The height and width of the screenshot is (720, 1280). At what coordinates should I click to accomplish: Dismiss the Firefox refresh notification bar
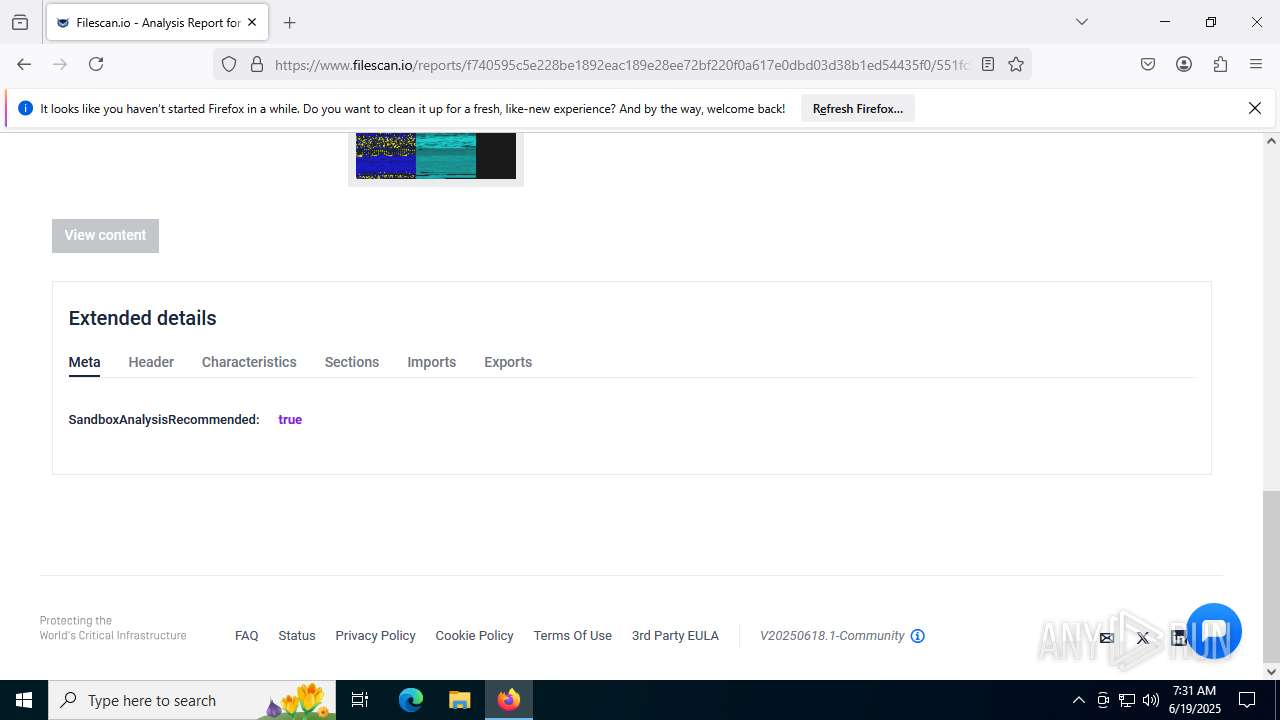[1255, 108]
